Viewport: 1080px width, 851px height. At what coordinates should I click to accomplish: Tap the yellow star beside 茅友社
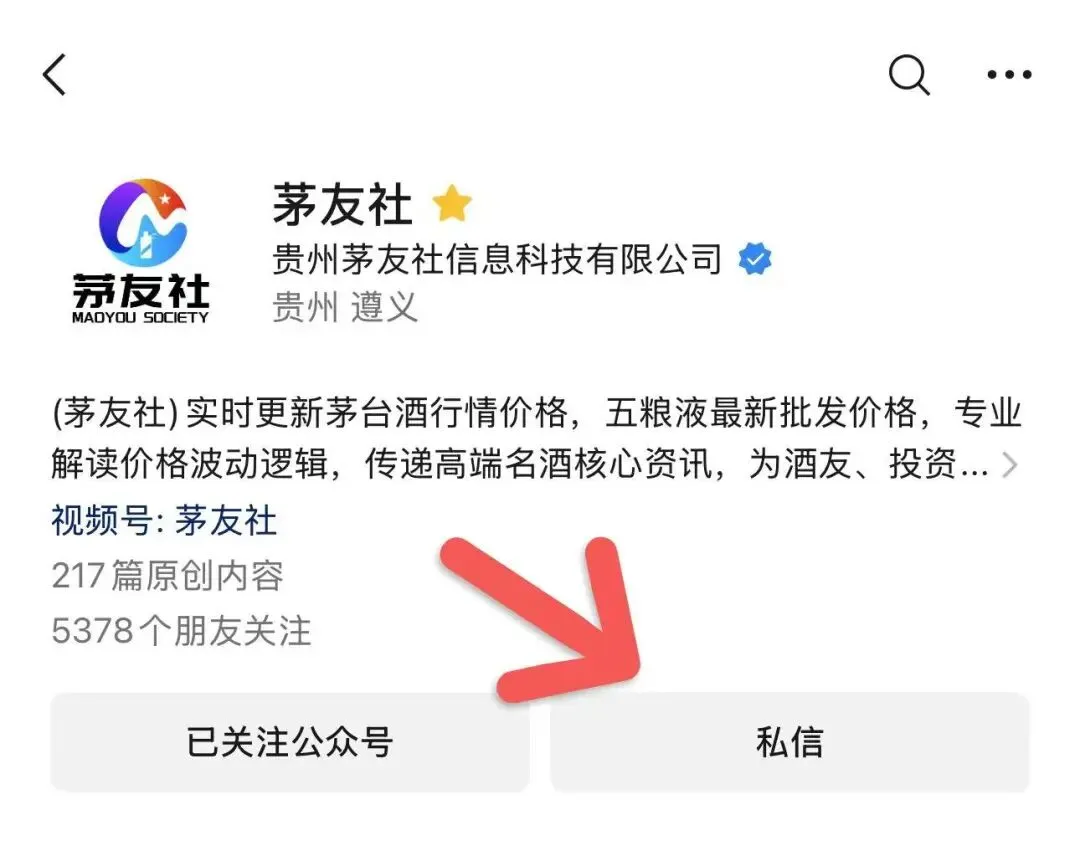[452, 203]
